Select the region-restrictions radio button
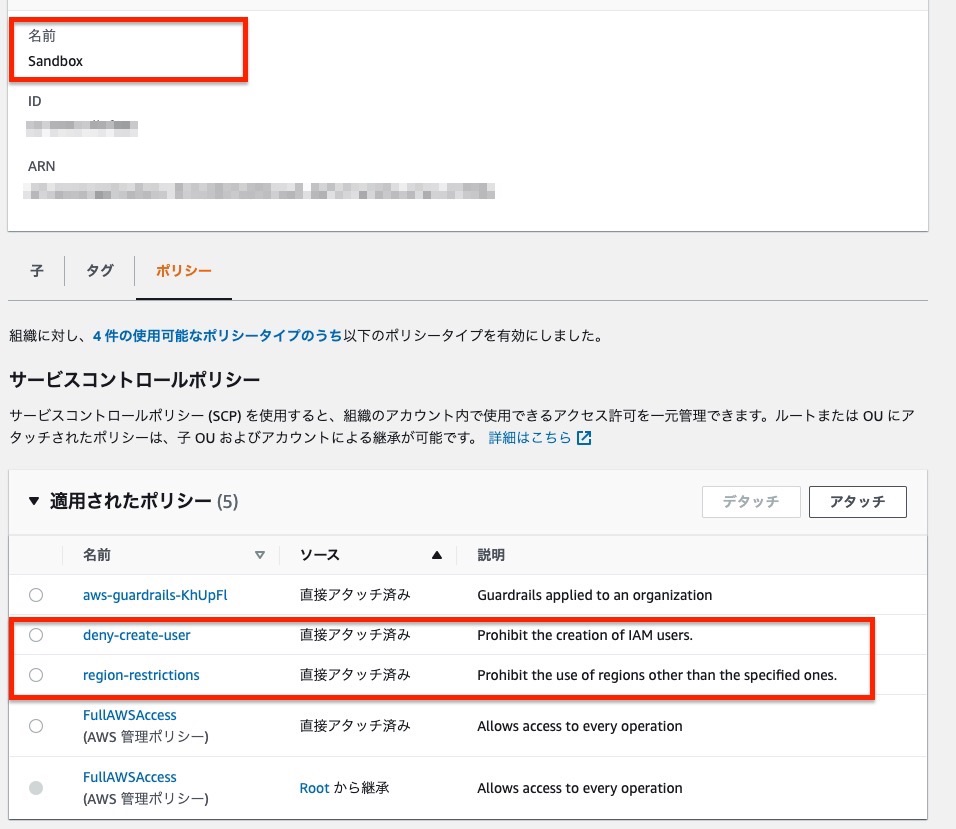Screen dimensions: 956x829 pos(36,674)
